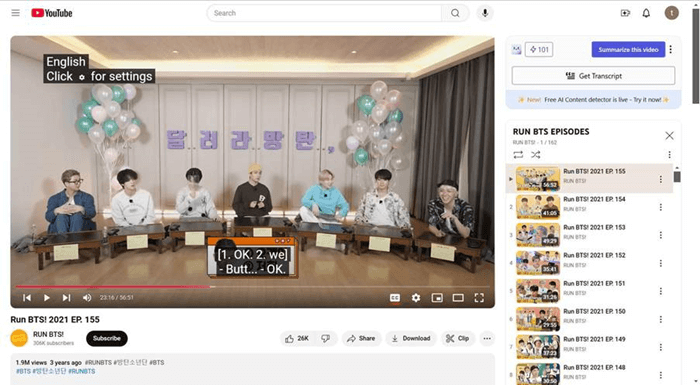Viewport: 700px width, 385px height.
Task: Open RUN BTS EPISODES playlist title
Action: [551, 132]
